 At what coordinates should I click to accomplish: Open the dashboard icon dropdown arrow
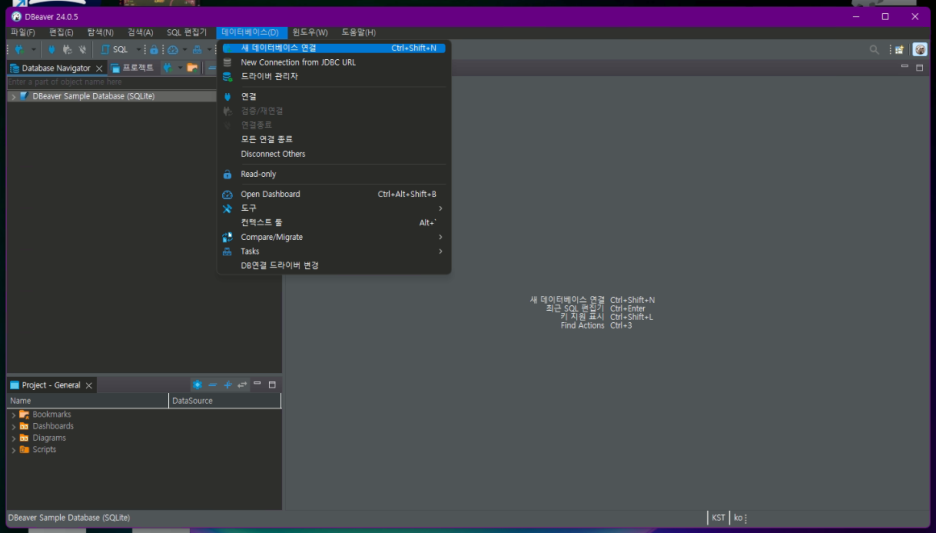184,50
